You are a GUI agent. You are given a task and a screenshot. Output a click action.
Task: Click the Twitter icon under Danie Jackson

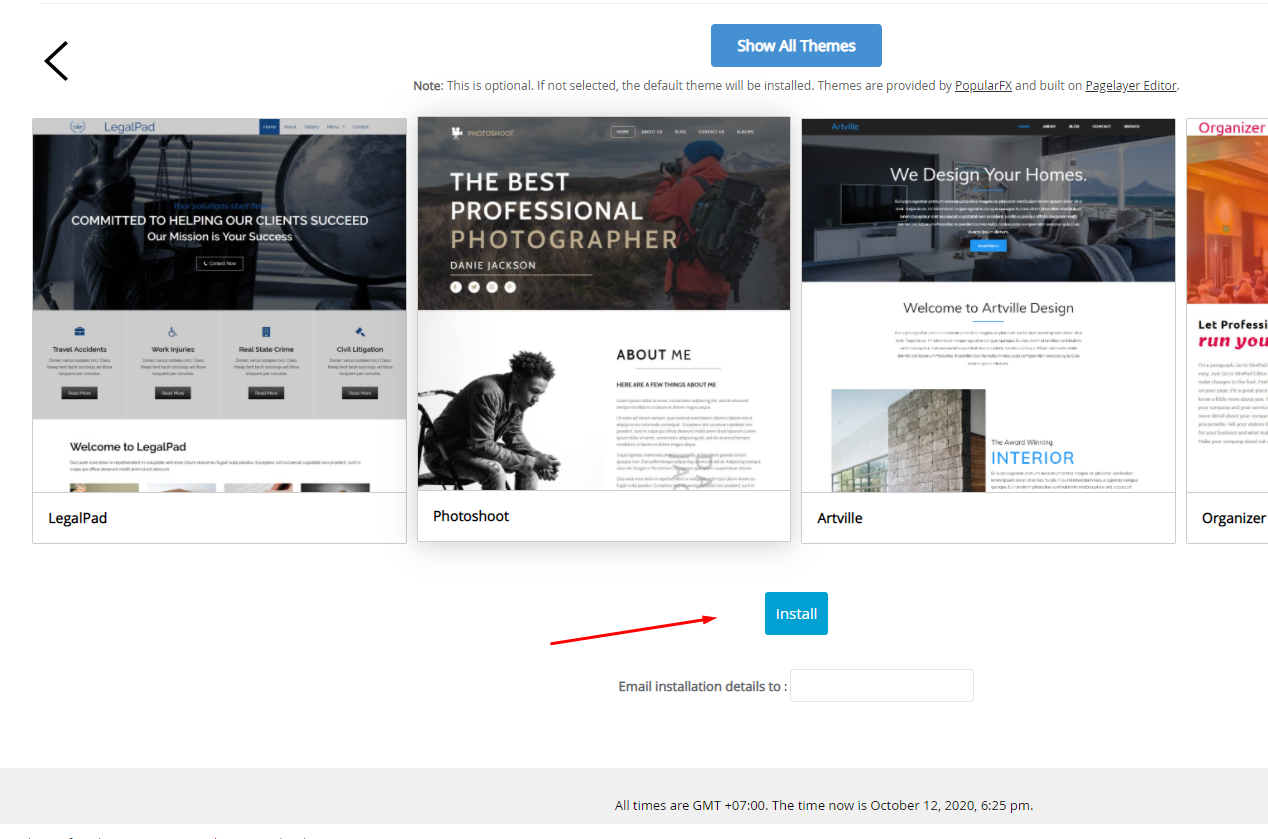474,287
